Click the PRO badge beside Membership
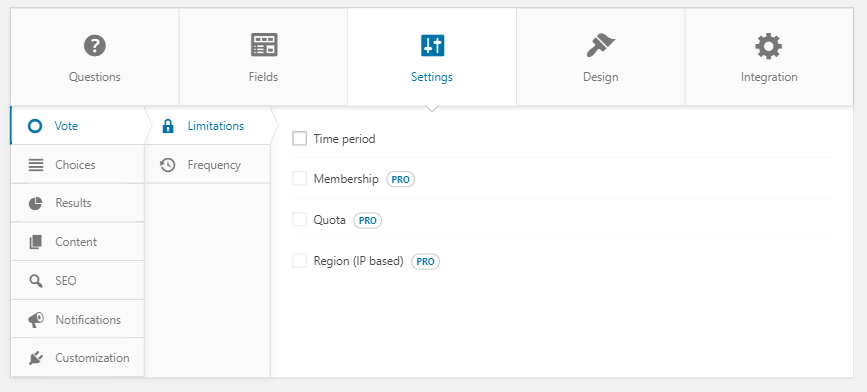Viewport: 867px width, 392px height. (400, 179)
